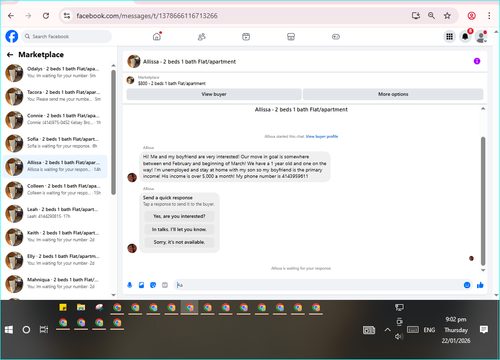Click the voice clip microphone icon
This screenshot has width=500, height=360.
[130, 285]
